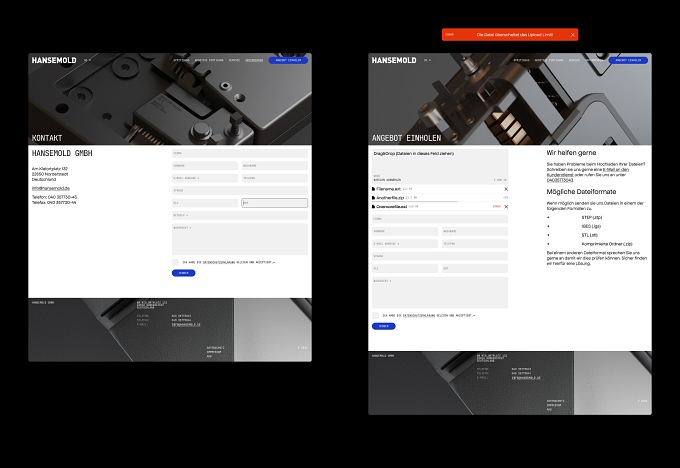This screenshot has width=680, height=468.
Task: Focus the Telefon field in Angebot form
Action: point(475,244)
